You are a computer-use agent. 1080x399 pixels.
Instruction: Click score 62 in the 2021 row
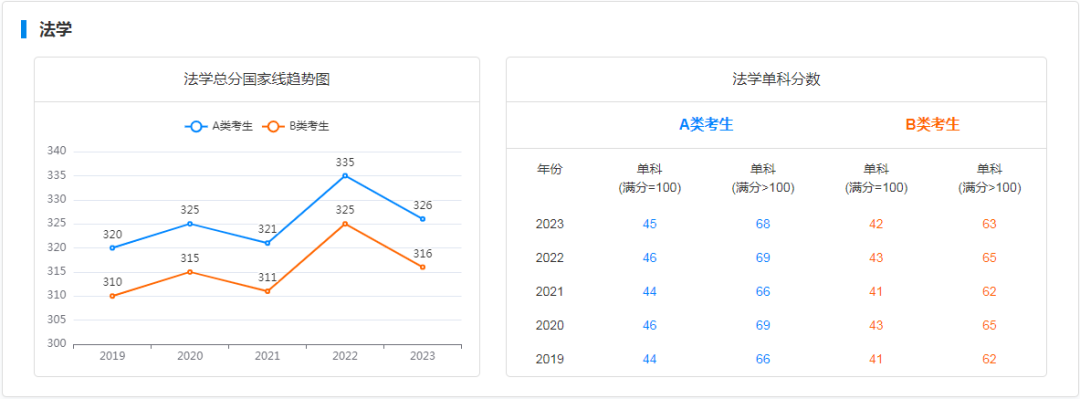click(x=990, y=291)
